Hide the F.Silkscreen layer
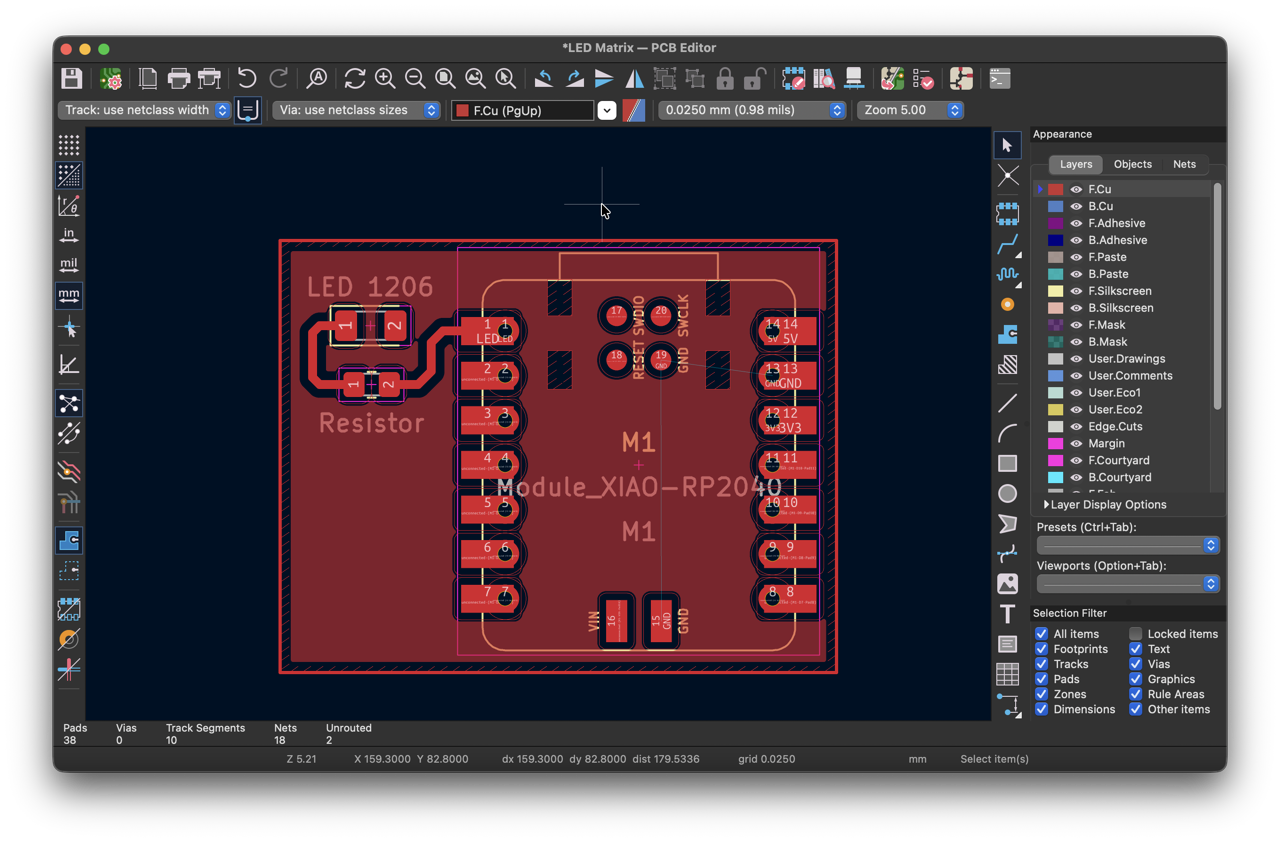The height and width of the screenshot is (842, 1280). tap(1076, 291)
